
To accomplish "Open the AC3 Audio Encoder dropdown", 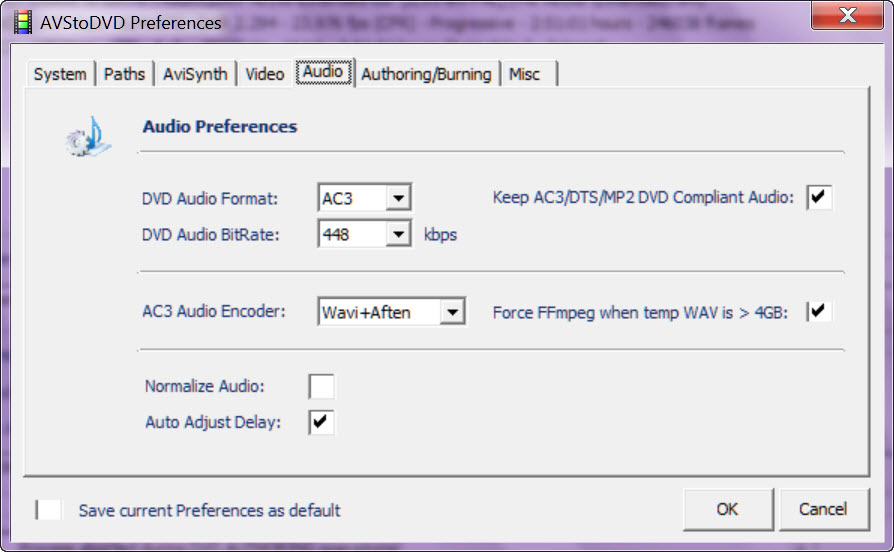I will coord(453,313).
